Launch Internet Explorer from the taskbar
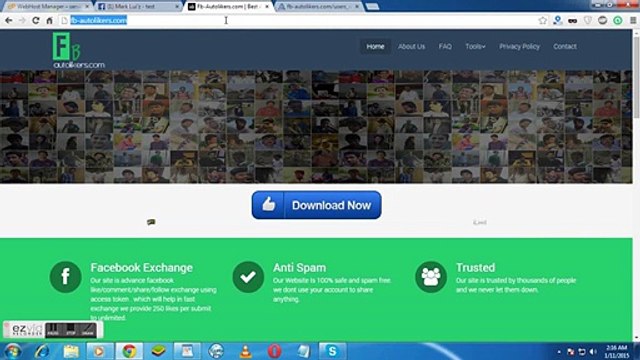The height and width of the screenshot is (360, 640). (42, 351)
